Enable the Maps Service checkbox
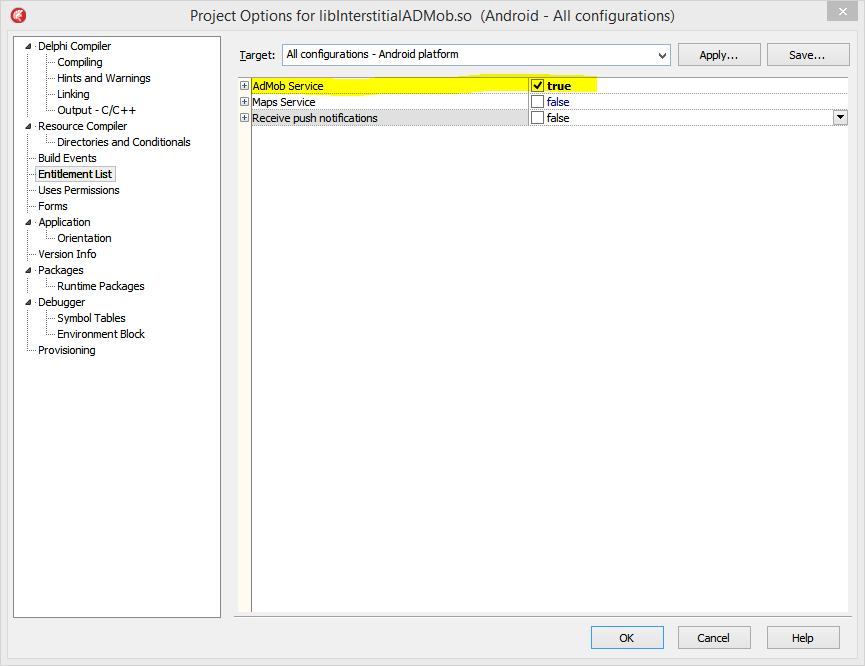 pyautogui.click(x=537, y=101)
